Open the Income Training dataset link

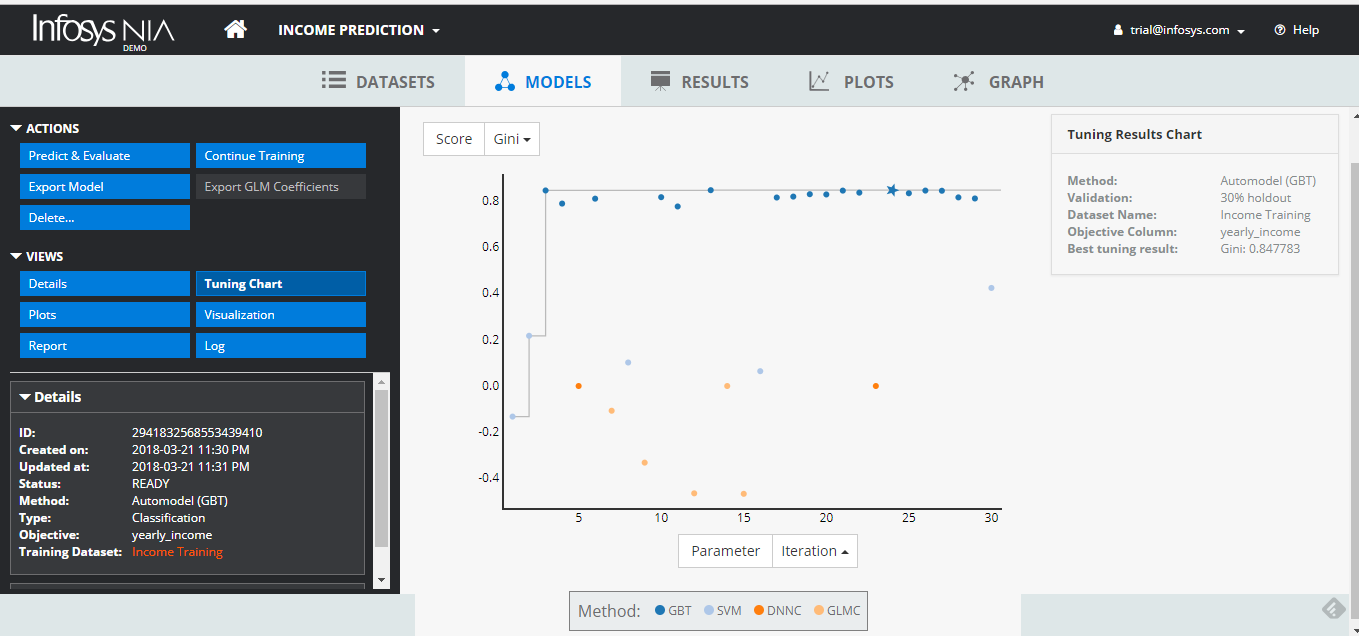point(177,552)
